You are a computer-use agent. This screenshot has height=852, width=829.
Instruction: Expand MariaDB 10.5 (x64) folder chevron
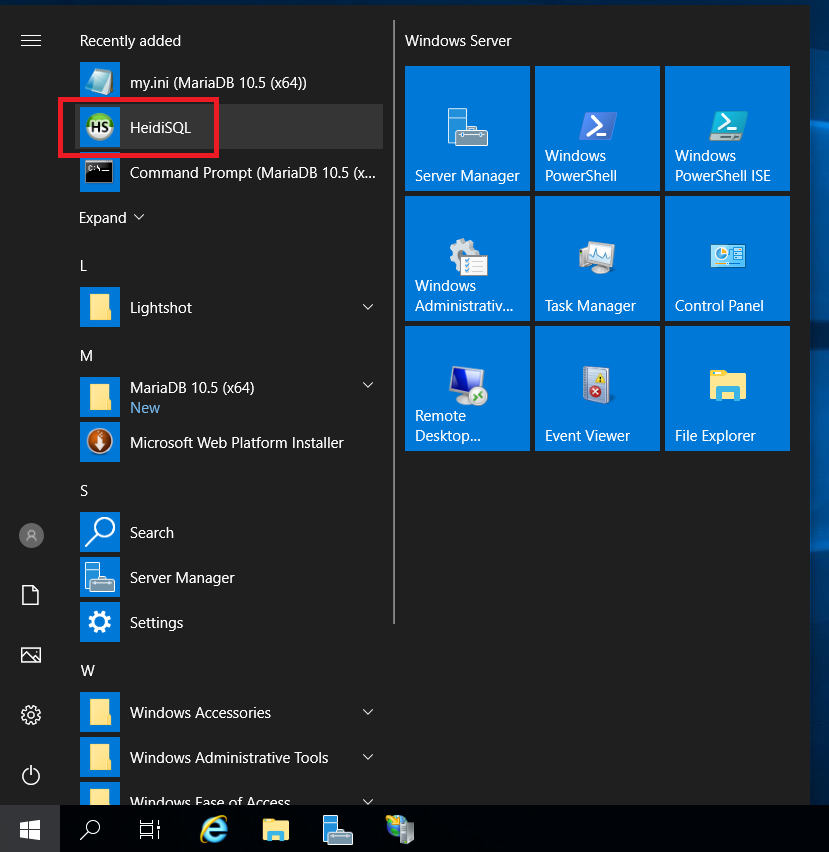click(x=368, y=385)
